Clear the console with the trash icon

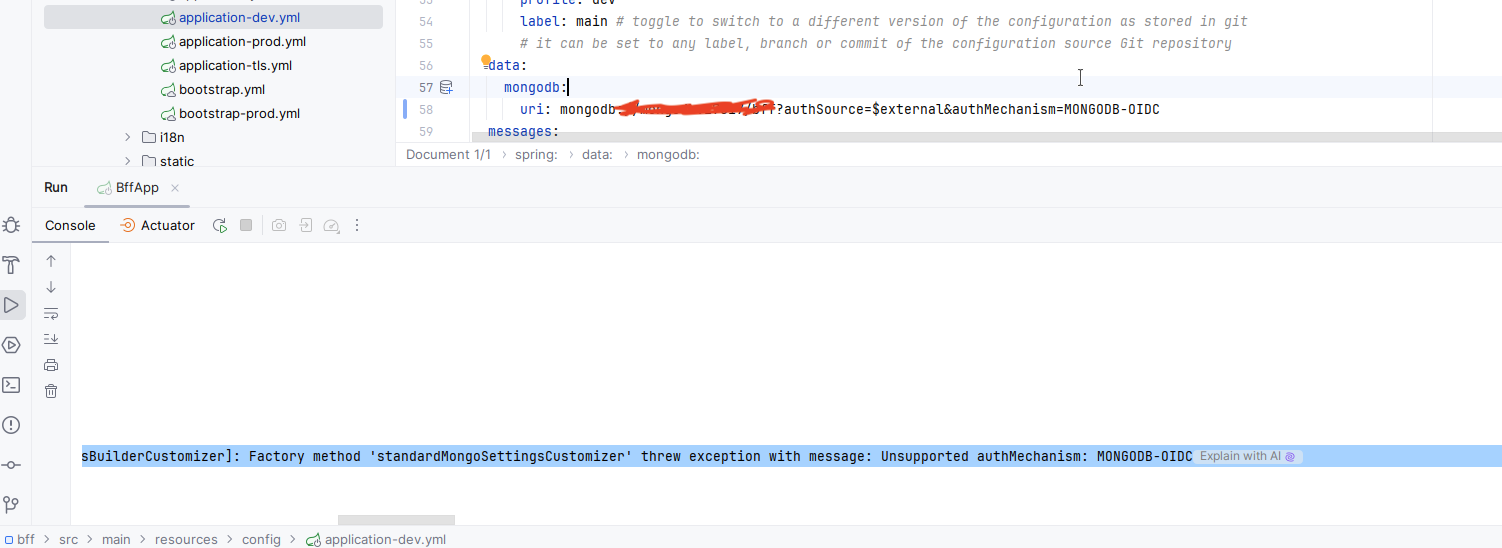point(51,391)
